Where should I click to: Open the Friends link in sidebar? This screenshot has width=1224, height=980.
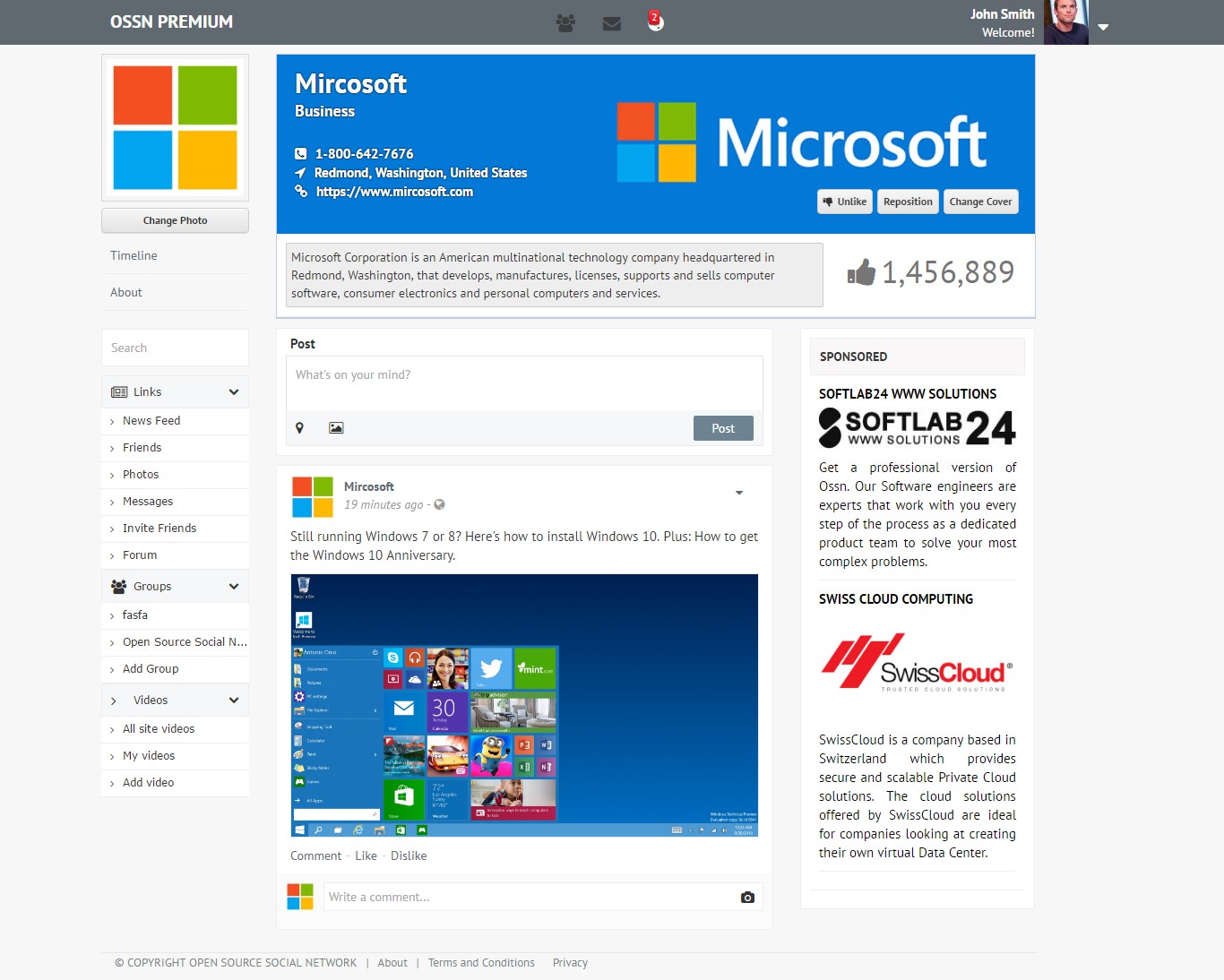coord(142,447)
